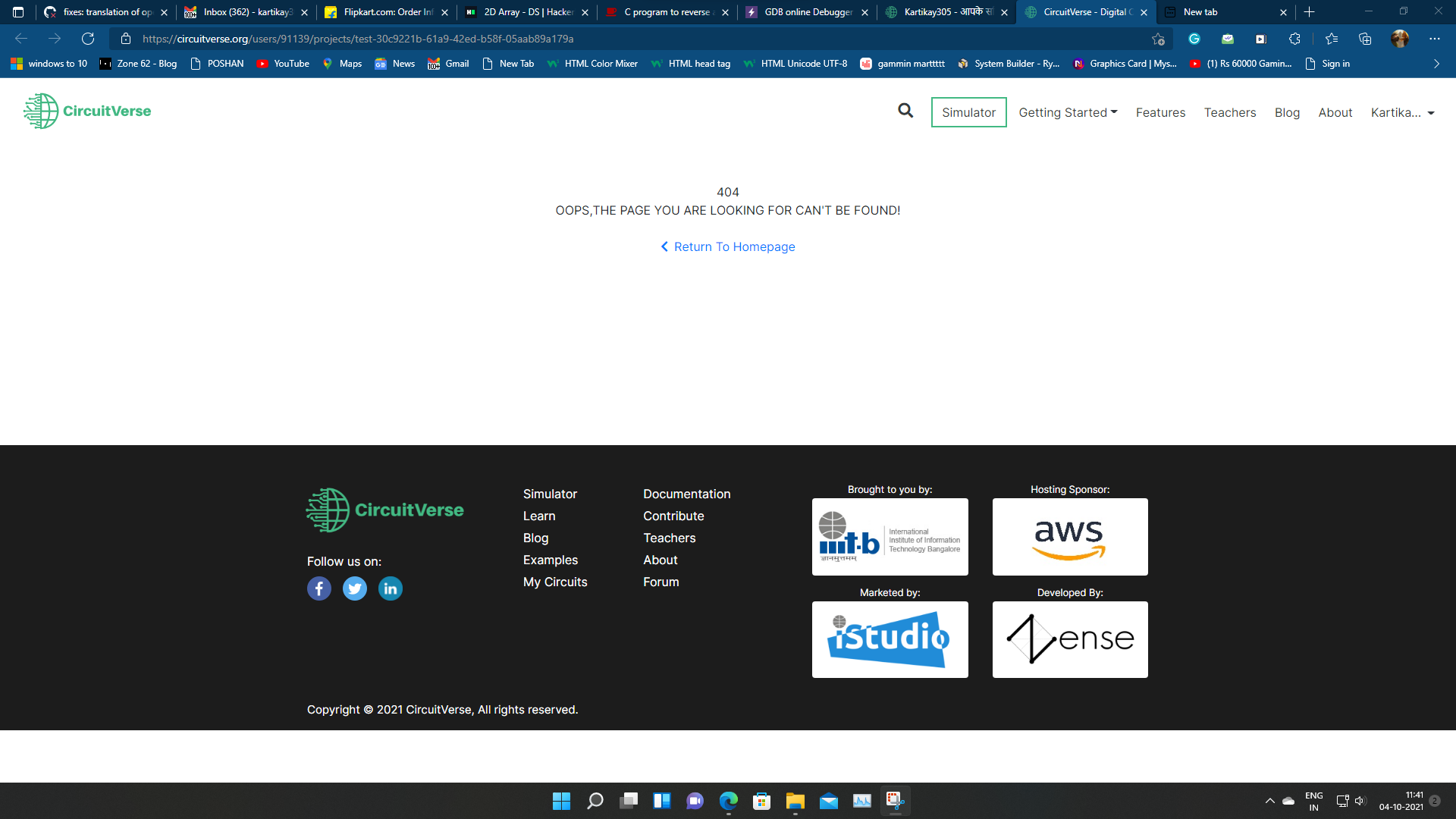Click the IIIT Bangalore logo
Viewport: 1456px width, 819px height.
click(890, 536)
